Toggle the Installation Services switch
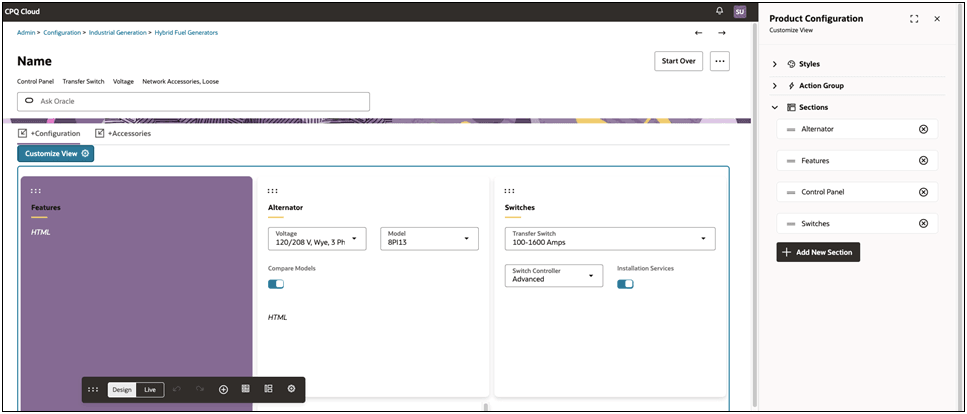967x414 pixels. tap(625, 284)
